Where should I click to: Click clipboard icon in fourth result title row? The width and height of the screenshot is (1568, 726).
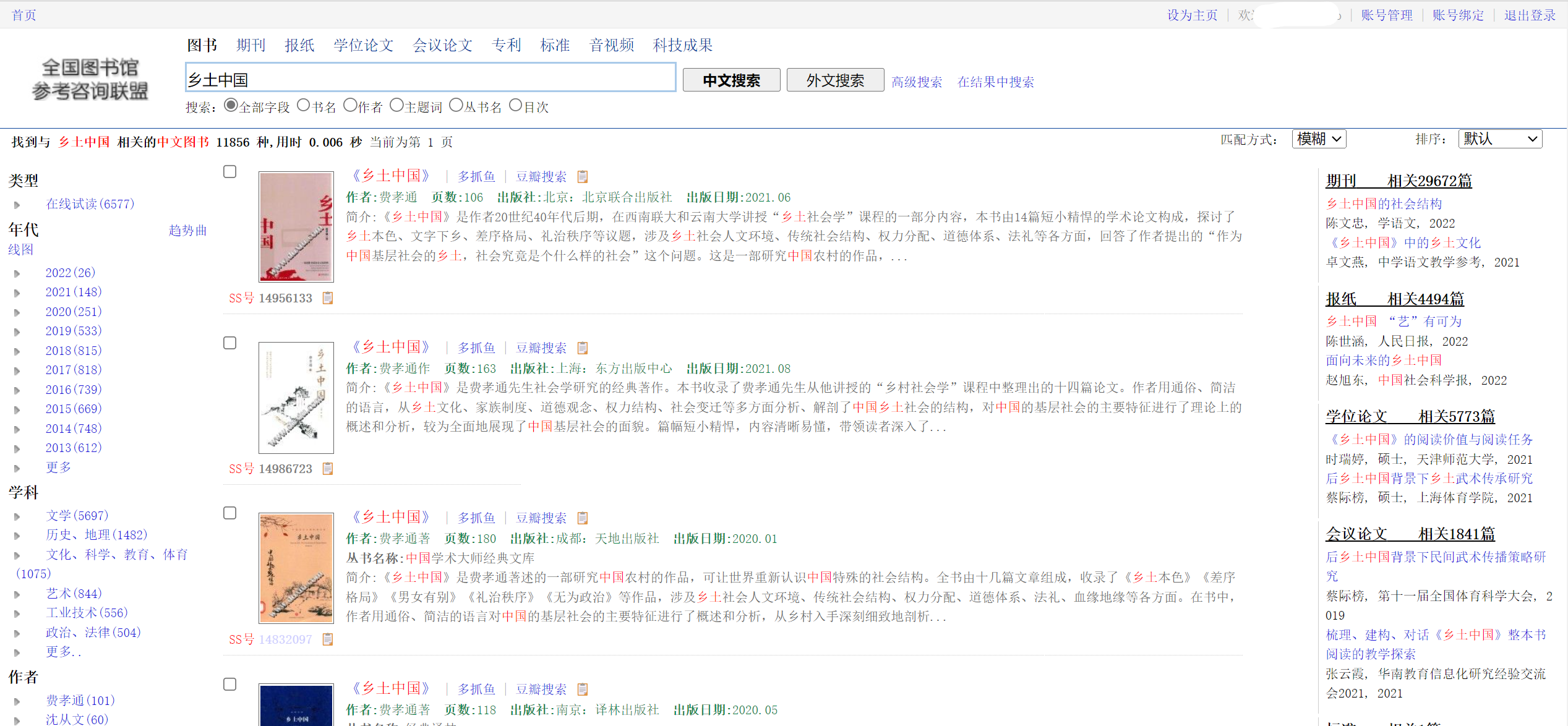tap(582, 689)
